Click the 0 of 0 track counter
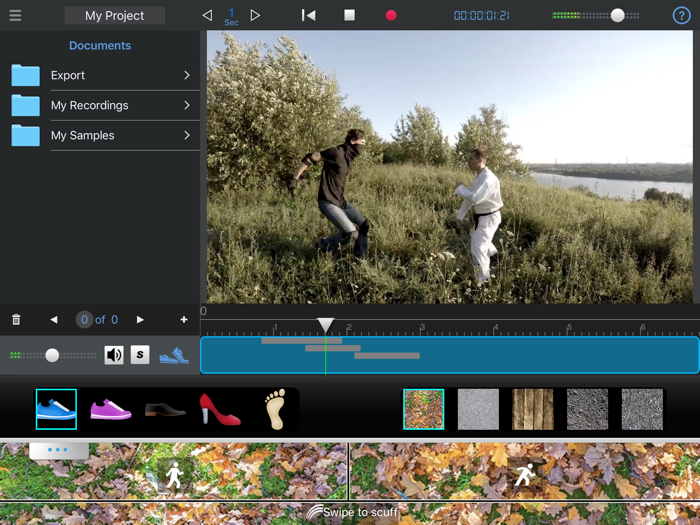The width and height of the screenshot is (700, 525). tap(97, 320)
